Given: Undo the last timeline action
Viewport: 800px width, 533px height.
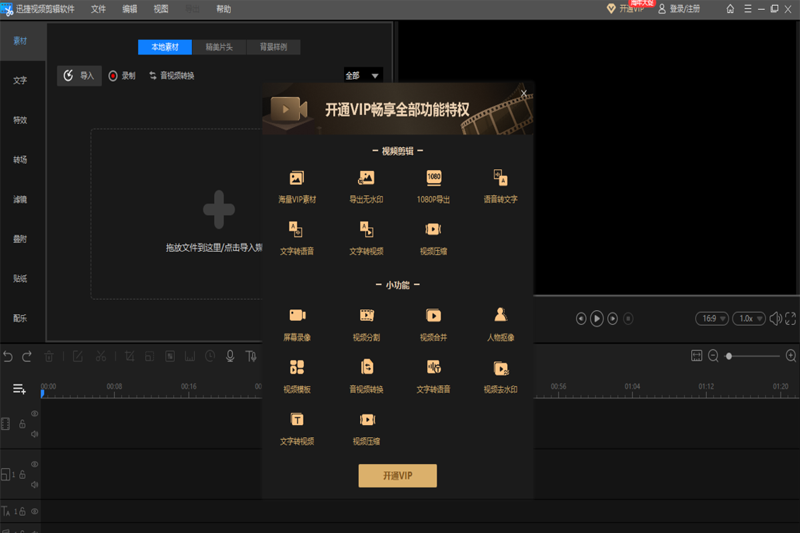Looking at the screenshot, I should click(8, 356).
